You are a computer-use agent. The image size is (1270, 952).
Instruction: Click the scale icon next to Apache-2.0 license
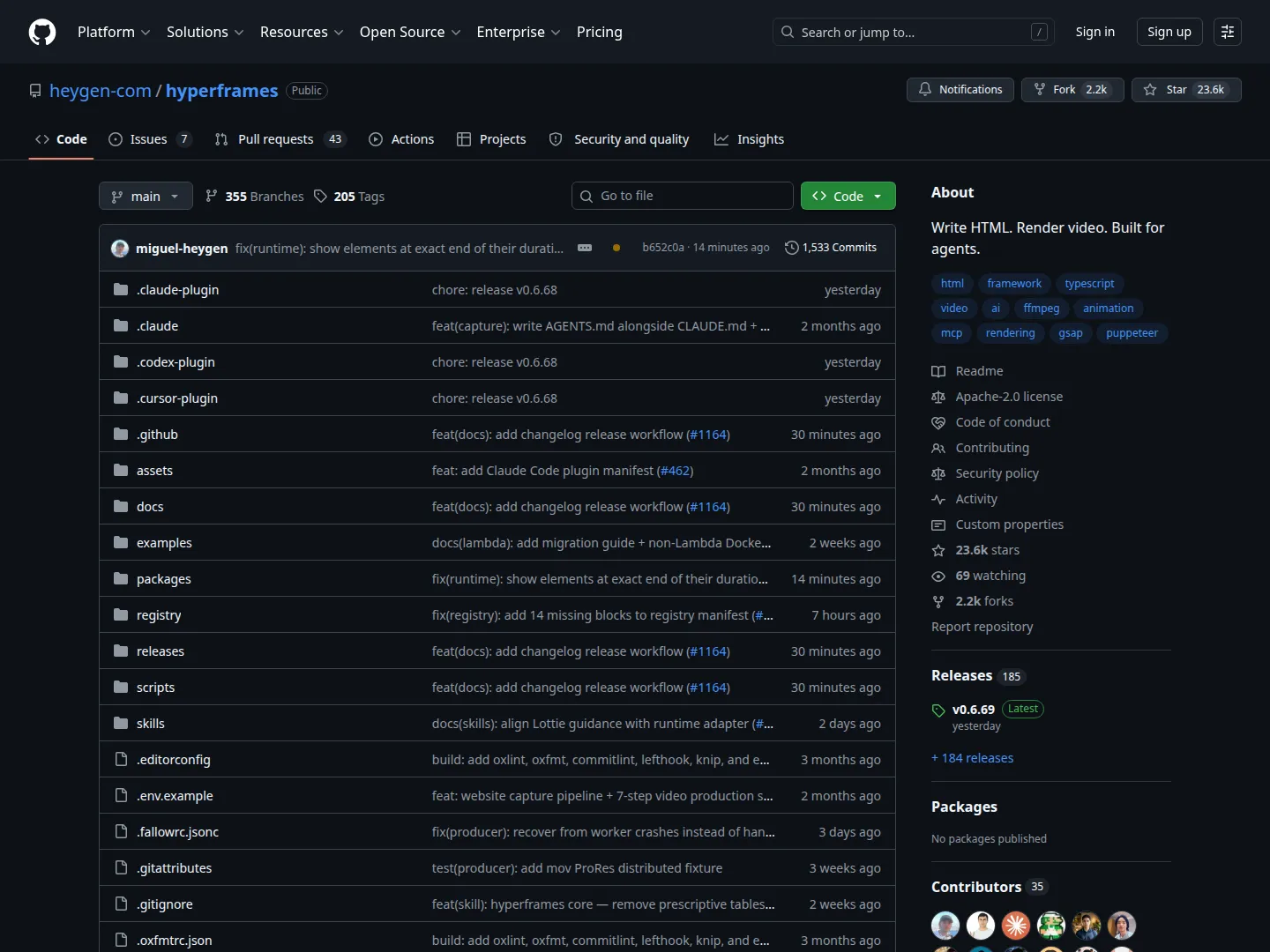(938, 397)
